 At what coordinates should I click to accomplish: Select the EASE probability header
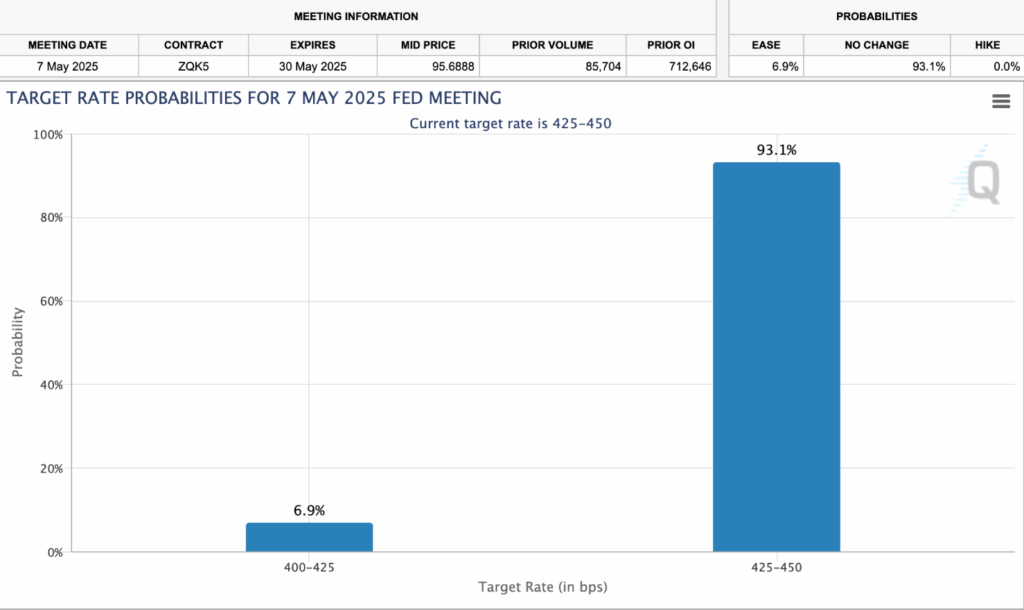[765, 45]
